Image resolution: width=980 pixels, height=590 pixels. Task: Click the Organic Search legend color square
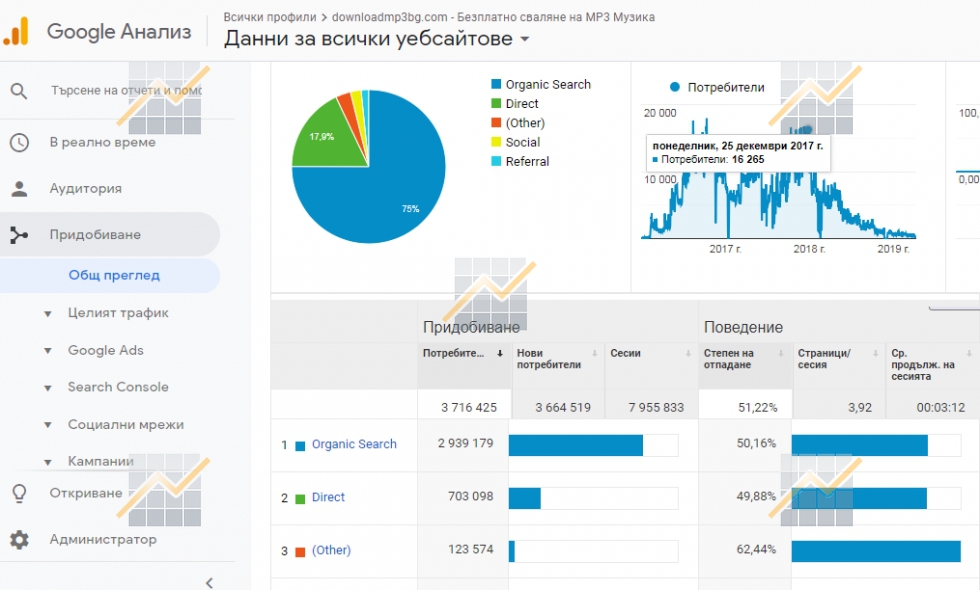(496, 84)
